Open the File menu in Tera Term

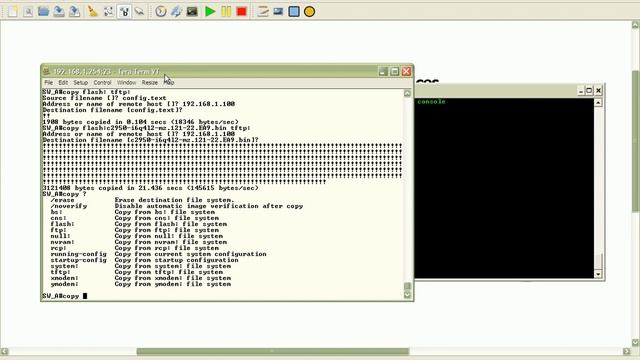click(x=49, y=82)
